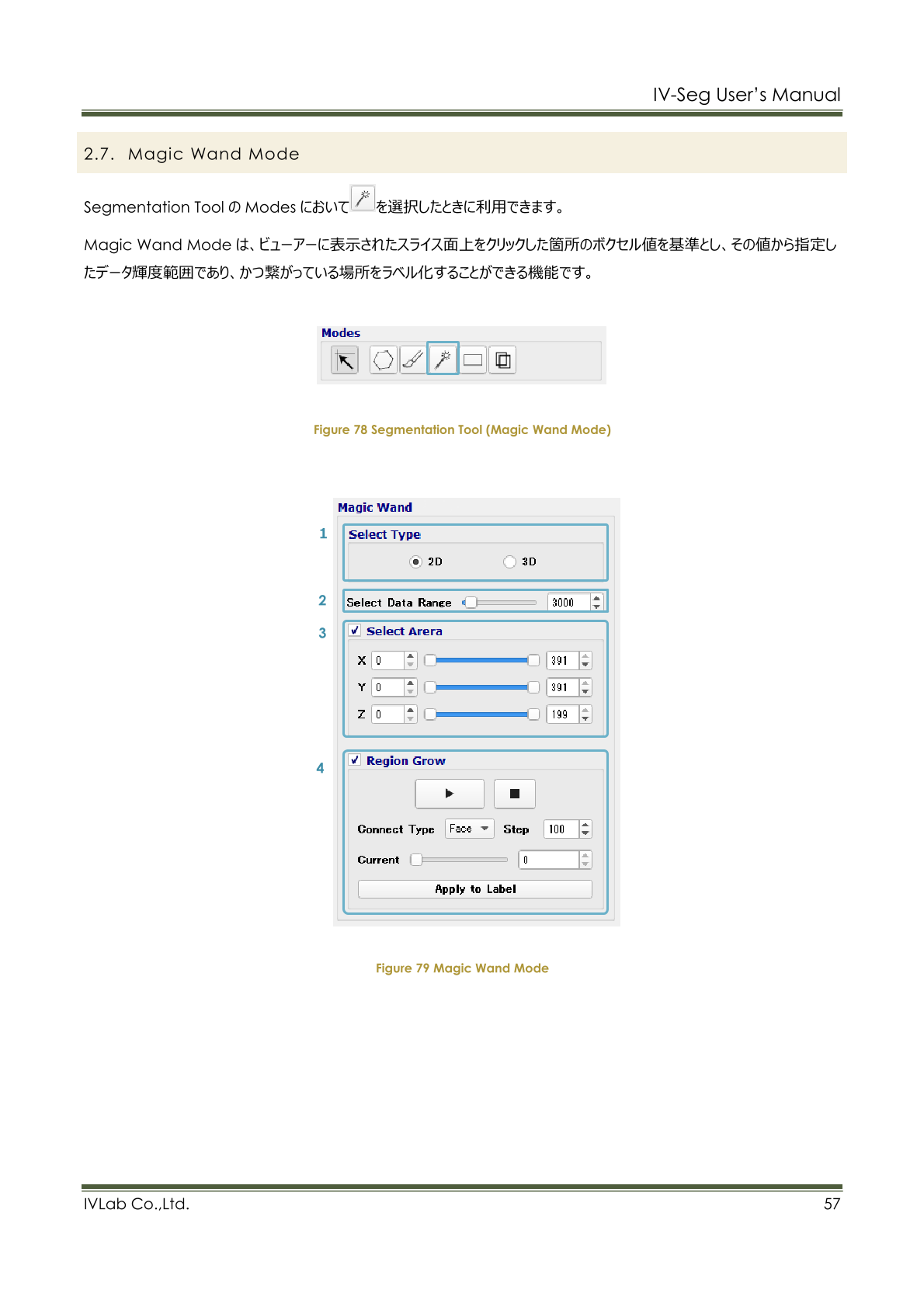Select the copy layers mode tool
This screenshot has width=924, height=1307.
point(502,360)
